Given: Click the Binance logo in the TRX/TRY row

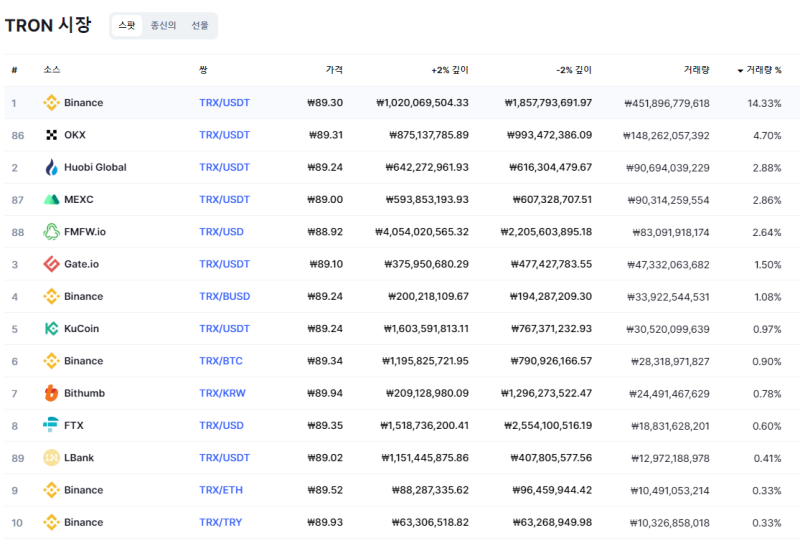Looking at the screenshot, I should 52,522.
